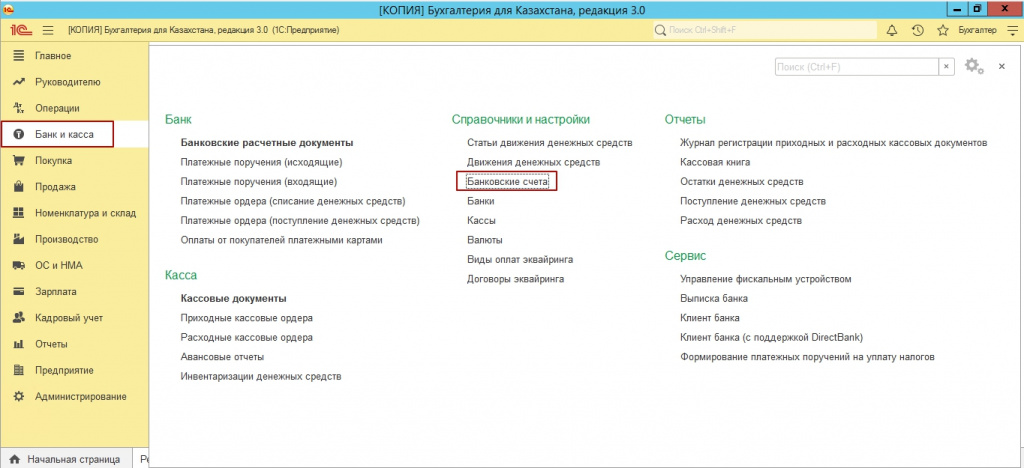Open Клиент банка (с поддержкой DirectBank)

[x=772, y=338]
